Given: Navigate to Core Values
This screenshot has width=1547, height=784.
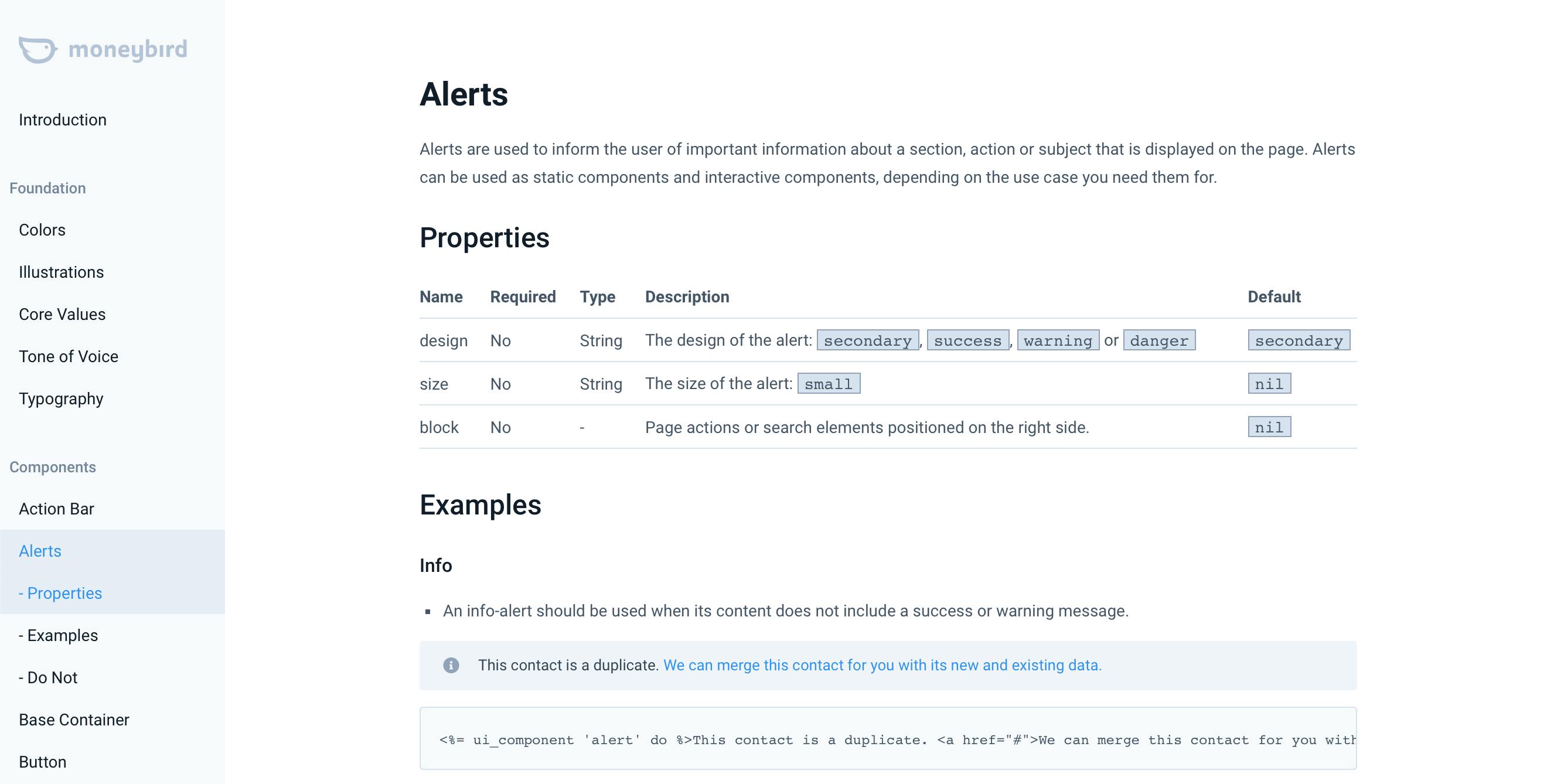Looking at the screenshot, I should [62, 314].
